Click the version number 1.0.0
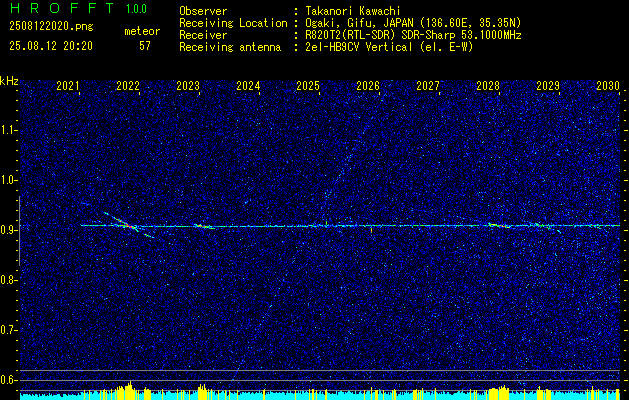This screenshot has height=400, width=629. [x=136, y=9]
